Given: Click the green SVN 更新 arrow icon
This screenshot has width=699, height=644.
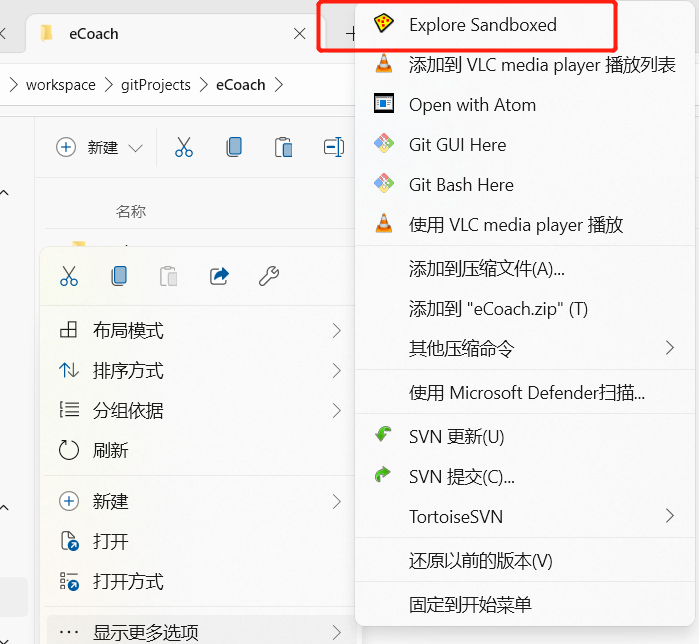Looking at the screenshot, I should pyautogui.click(x=383, y=434).
